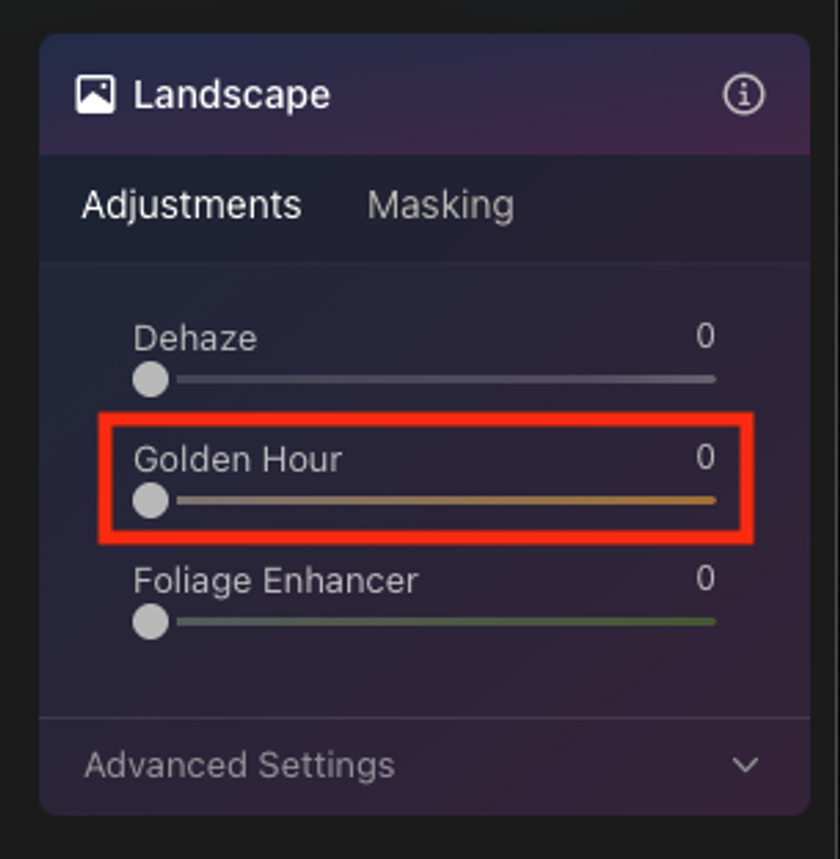Click the Landscape picture icon
The width and height of the screenshot is (840, 859).
(95, 95)
